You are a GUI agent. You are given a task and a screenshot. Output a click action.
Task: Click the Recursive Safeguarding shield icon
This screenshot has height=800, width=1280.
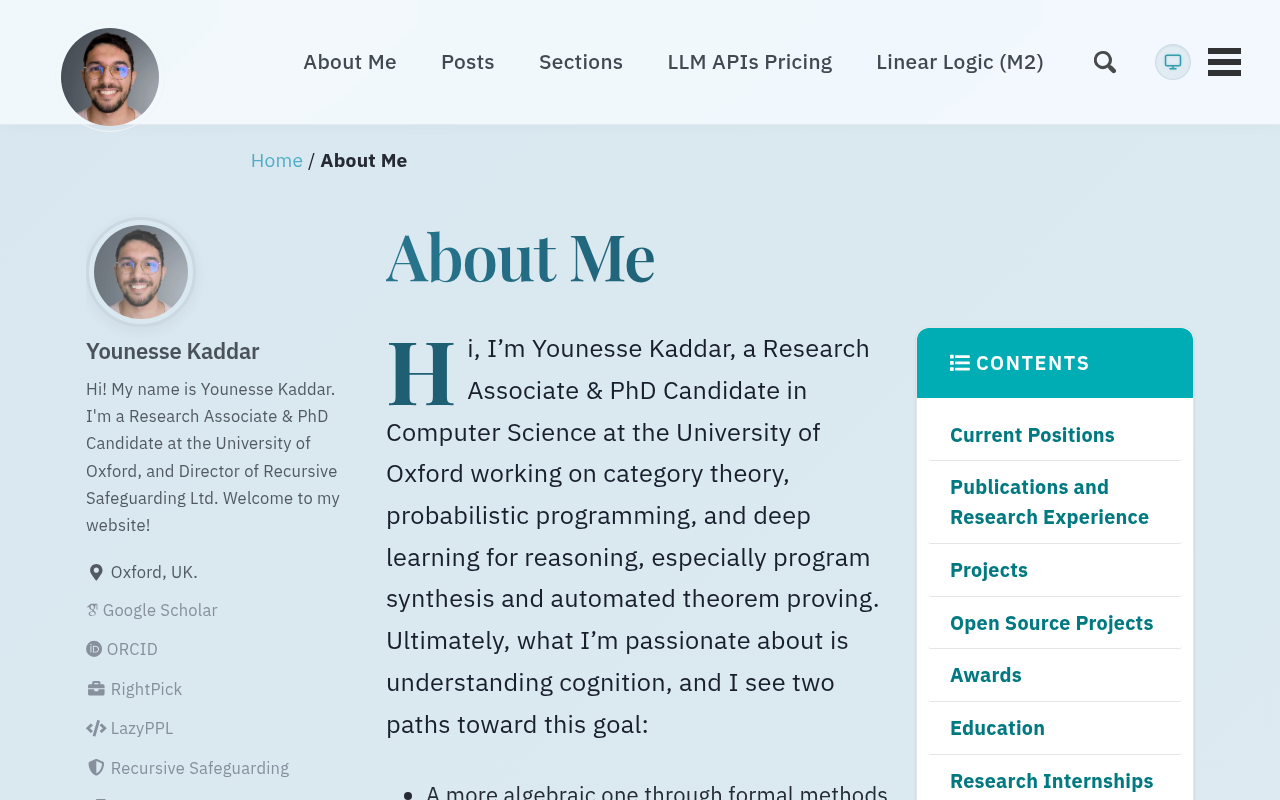[96, 768]
